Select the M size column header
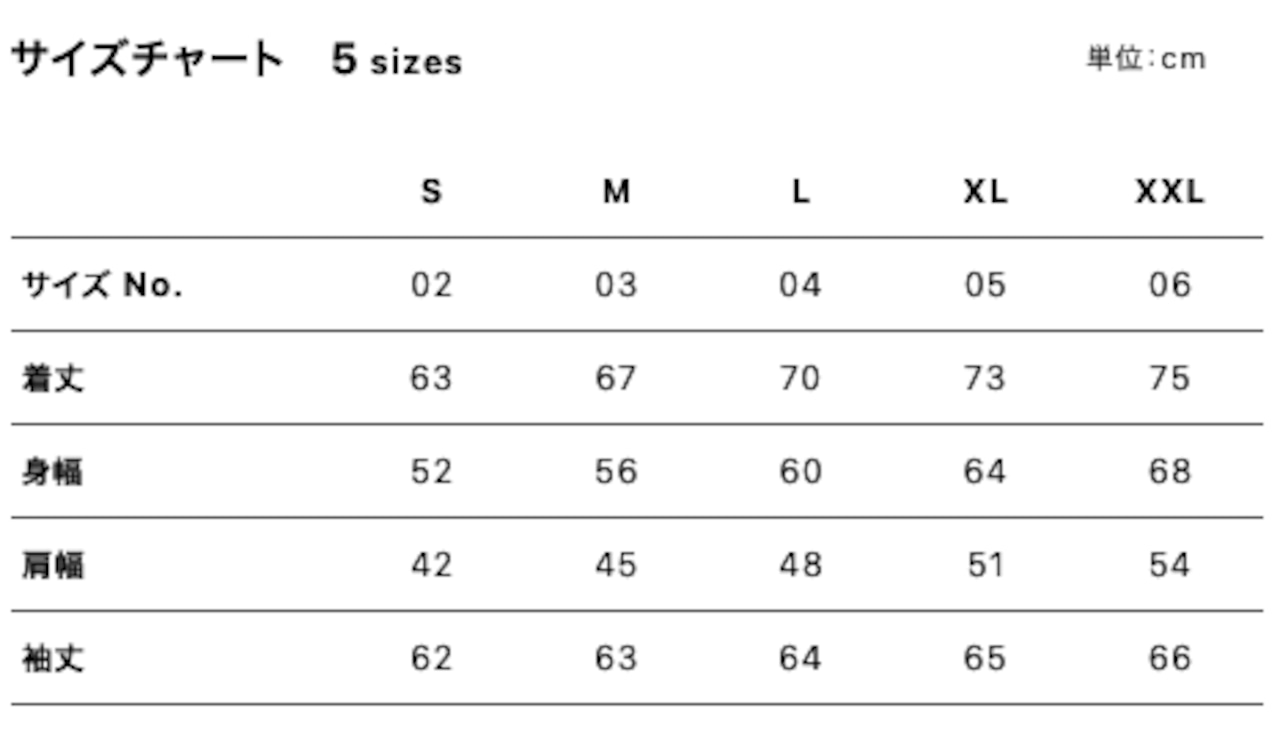Image resolution: width=1280 pixels, height=755 pixels. click(x=616, y=191)
